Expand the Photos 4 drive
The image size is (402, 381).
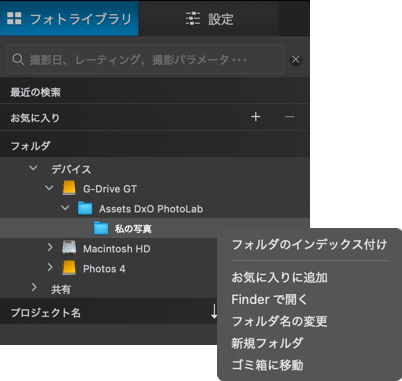pyautogui.click(x=50, y=267)
